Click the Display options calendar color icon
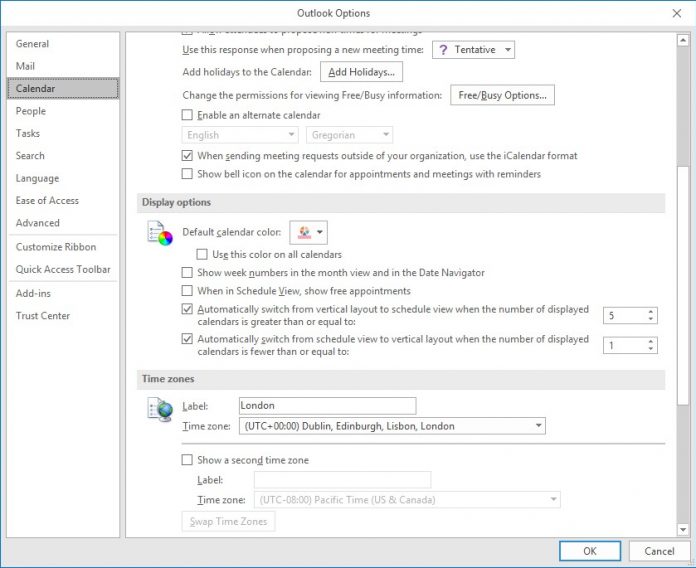The width and height of the screenshot is (696, 568). [x=160, y=233]
